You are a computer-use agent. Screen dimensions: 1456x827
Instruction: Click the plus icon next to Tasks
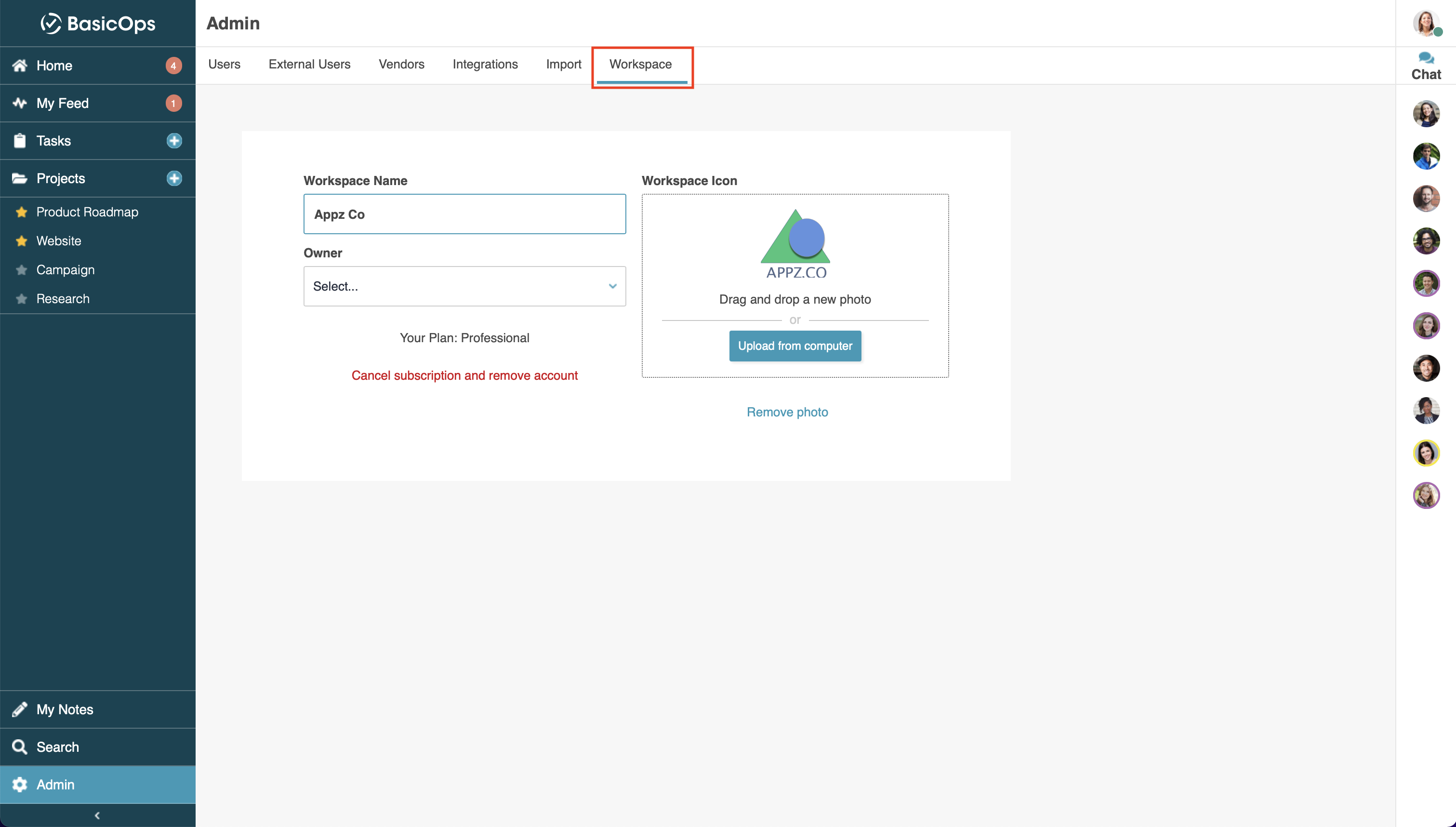[174, 141]
